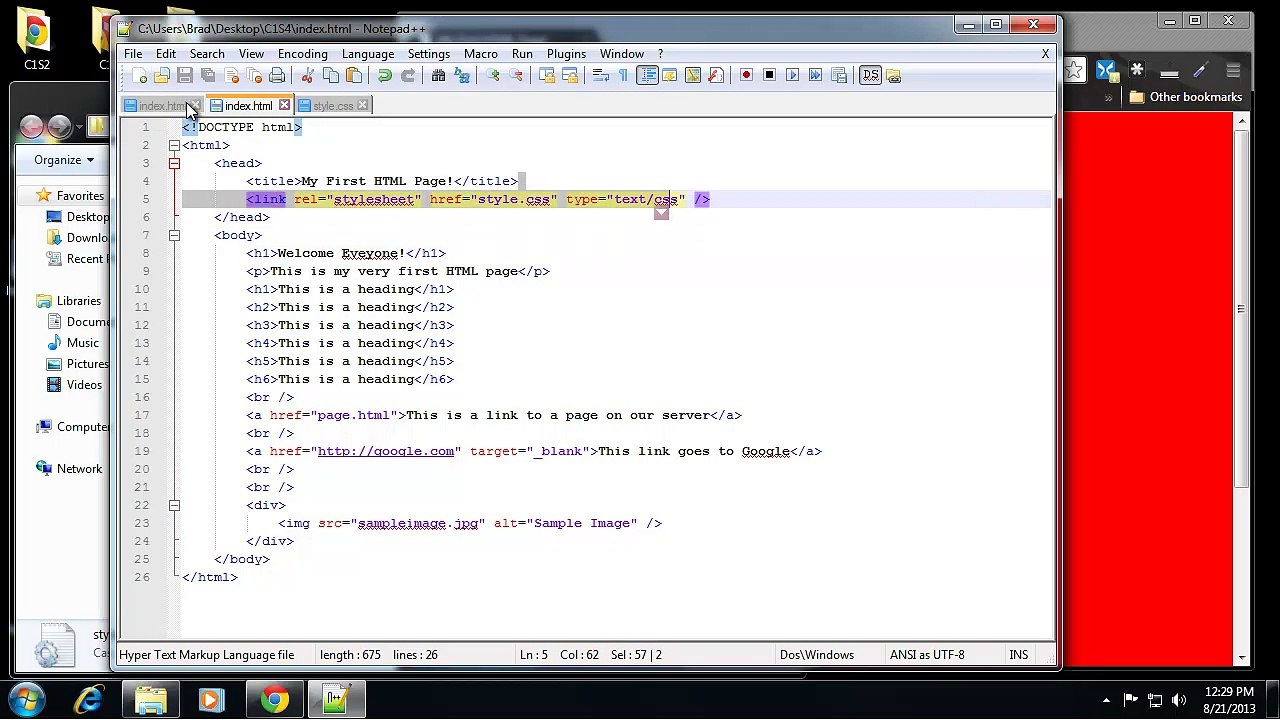The image size is (1280, 720).
Task: Click the Stop recording square icon
Action: (x=769, y=76)
